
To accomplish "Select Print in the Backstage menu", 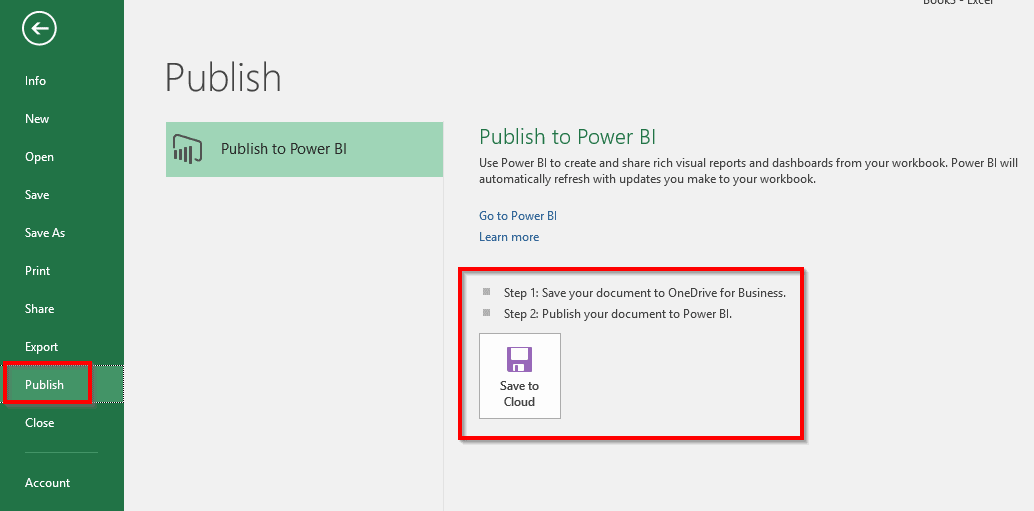I will [38, 271].
